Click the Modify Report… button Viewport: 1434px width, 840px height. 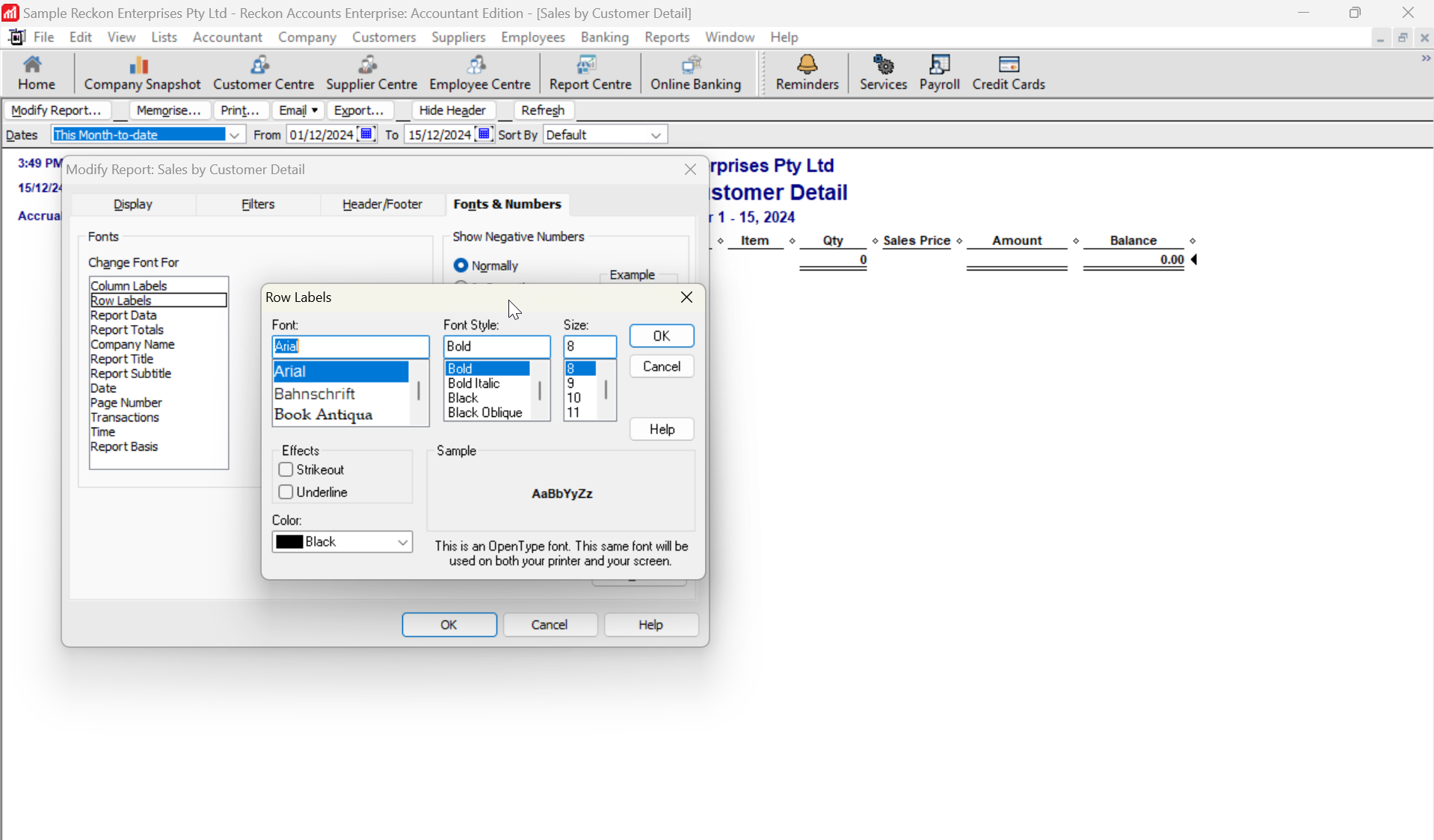tap(57, 110)
